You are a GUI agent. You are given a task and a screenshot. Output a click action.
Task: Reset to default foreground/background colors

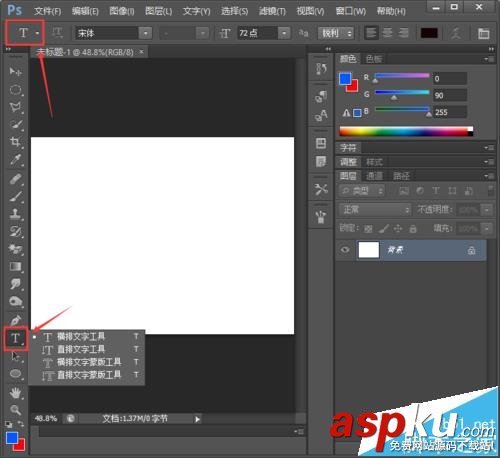pyautogui.click(x=9, y=424)
